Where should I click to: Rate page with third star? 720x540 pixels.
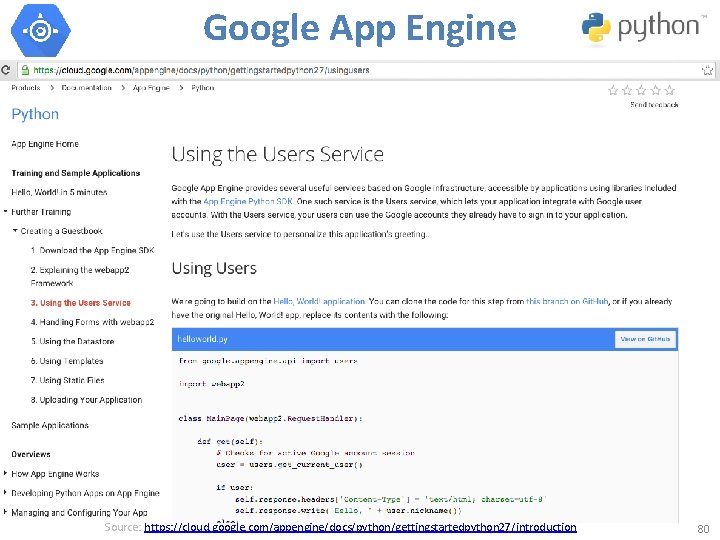641,90
